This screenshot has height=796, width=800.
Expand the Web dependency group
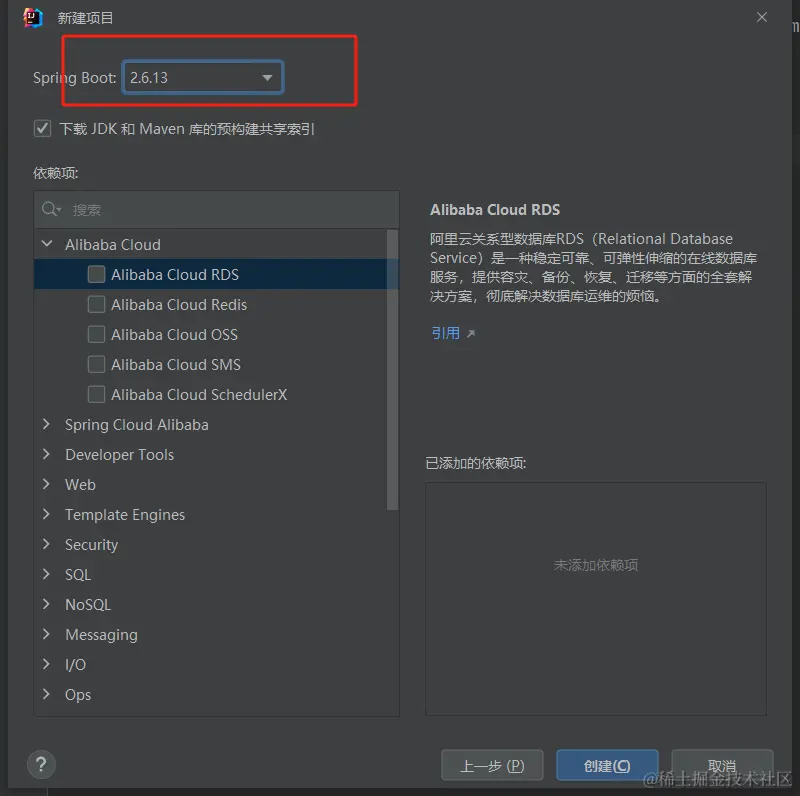click(46, 484)
